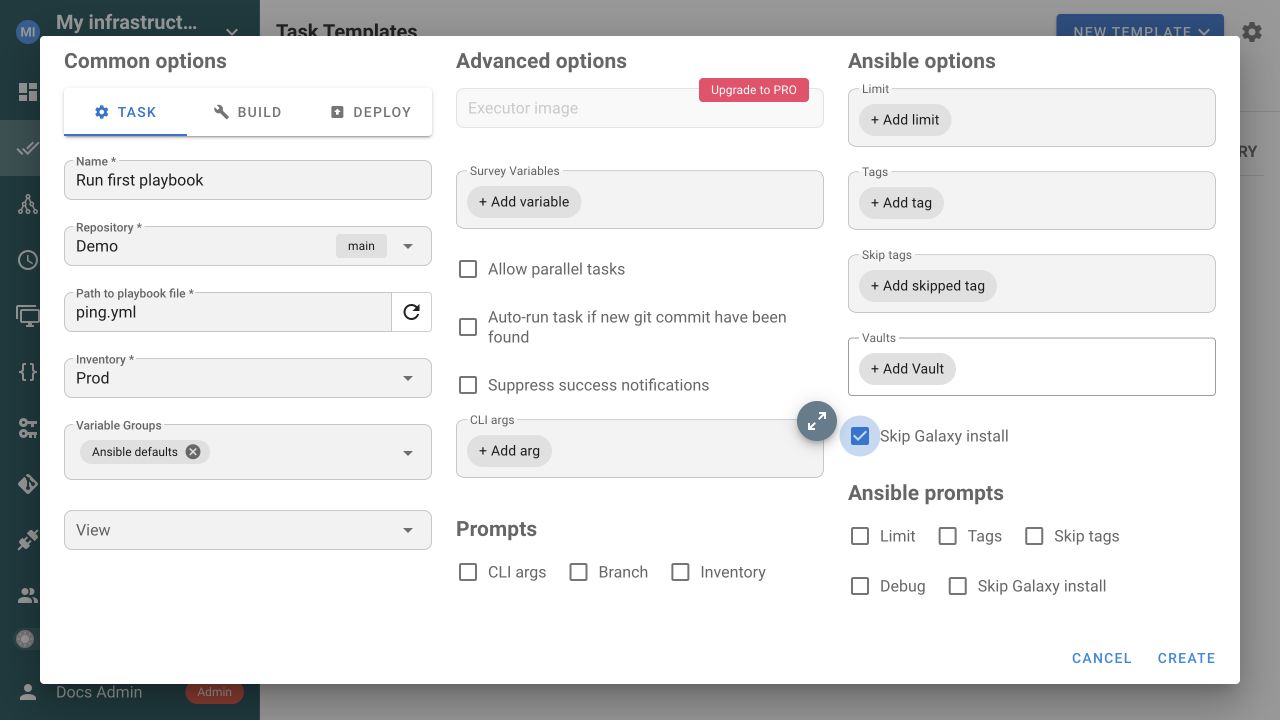Open the Team people icon in sidebar

click(x=28, y=596)
